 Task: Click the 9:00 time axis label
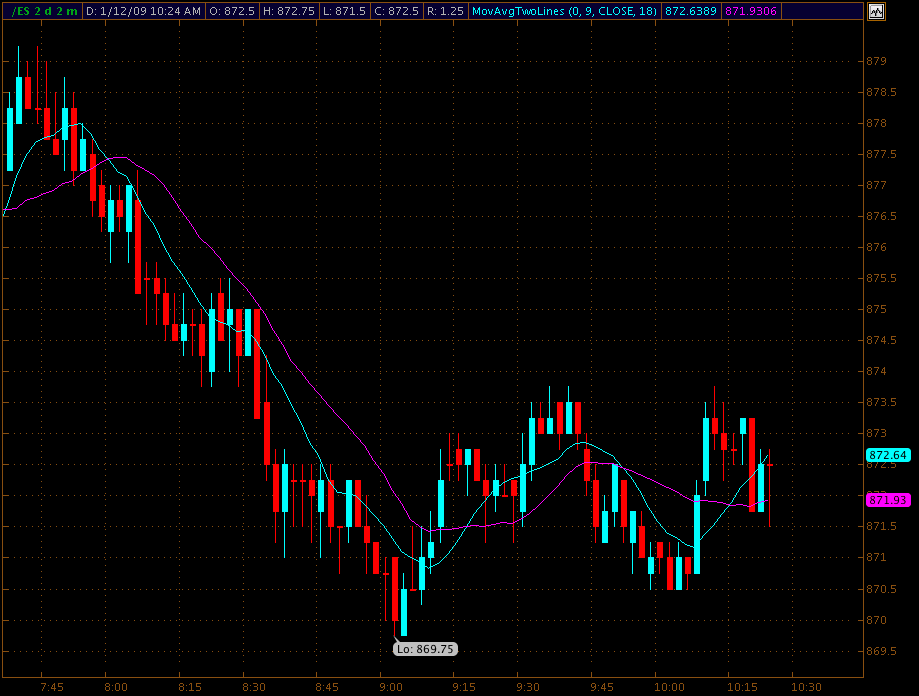click(391, 687)
